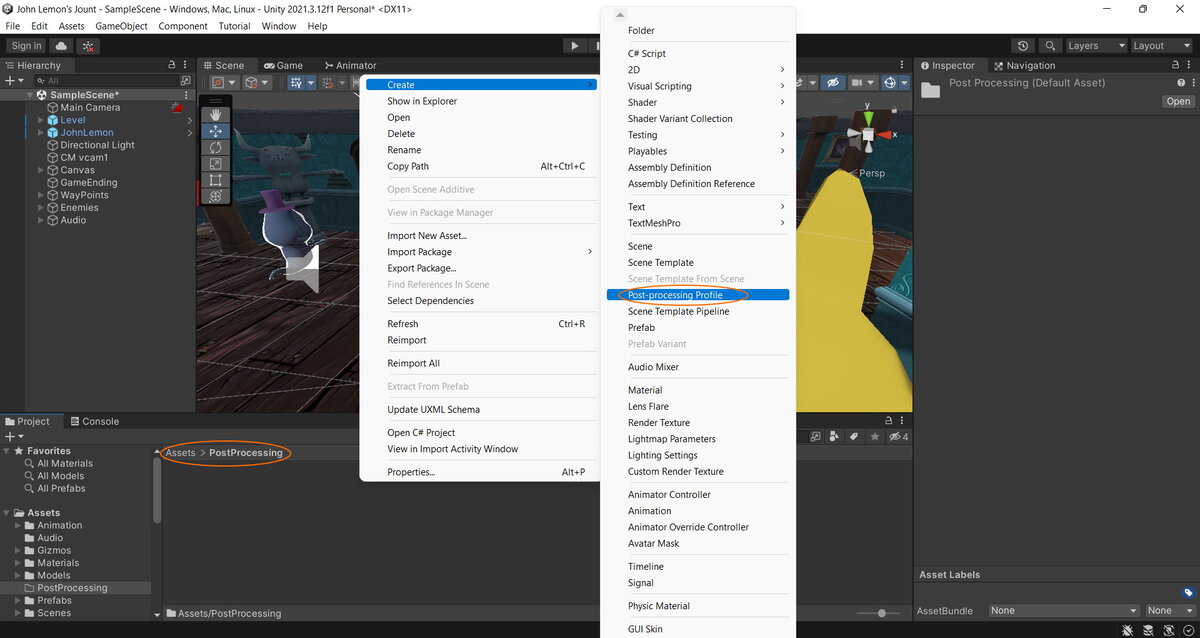Click the global search magnifier icon
Screen dimensions: 1200x638
click(x=1050, y=46)
